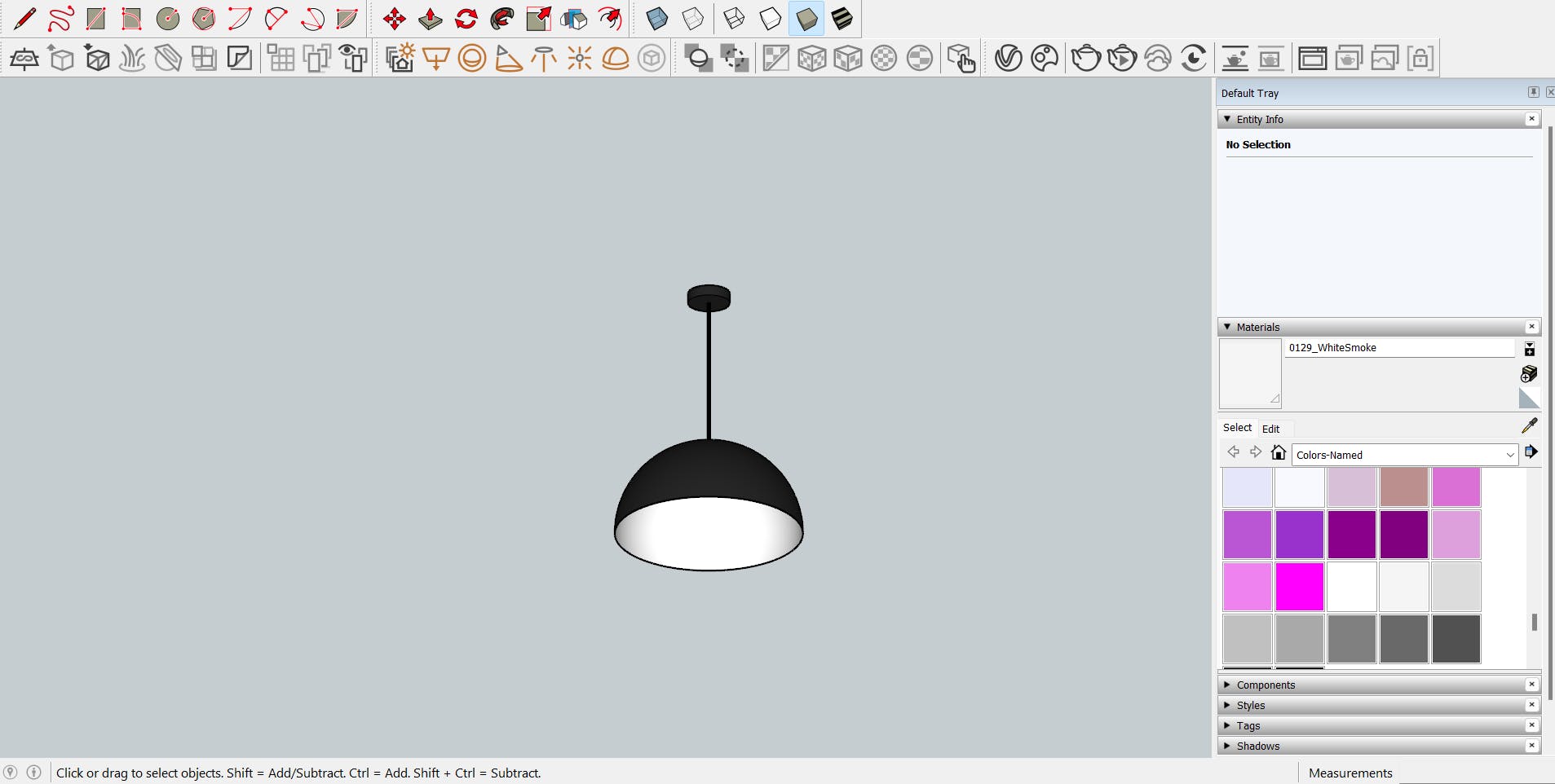
Task: Click the material name field 0129_WhiteSmoke
Action: pos(1399,348)
